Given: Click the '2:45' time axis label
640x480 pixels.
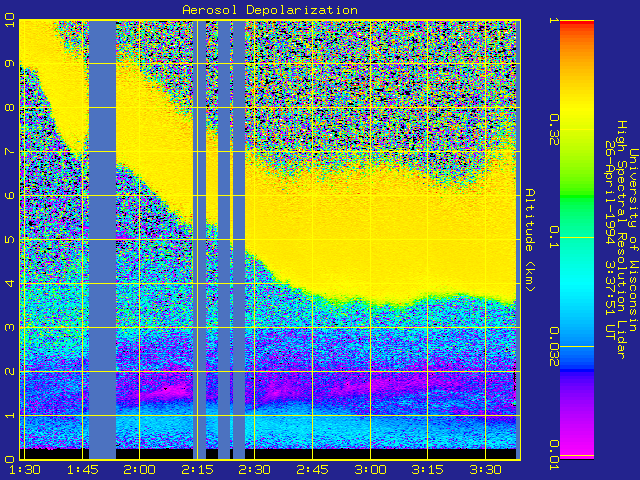Looking at the screenshot, I should pyautogui.click(x=313, y=470).
